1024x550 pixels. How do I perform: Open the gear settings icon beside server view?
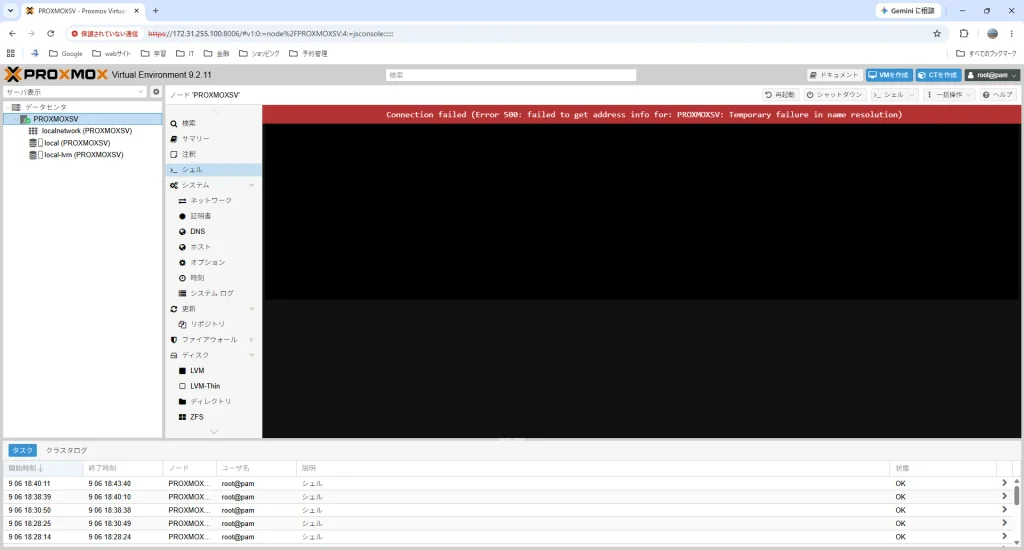click(156, 92)
